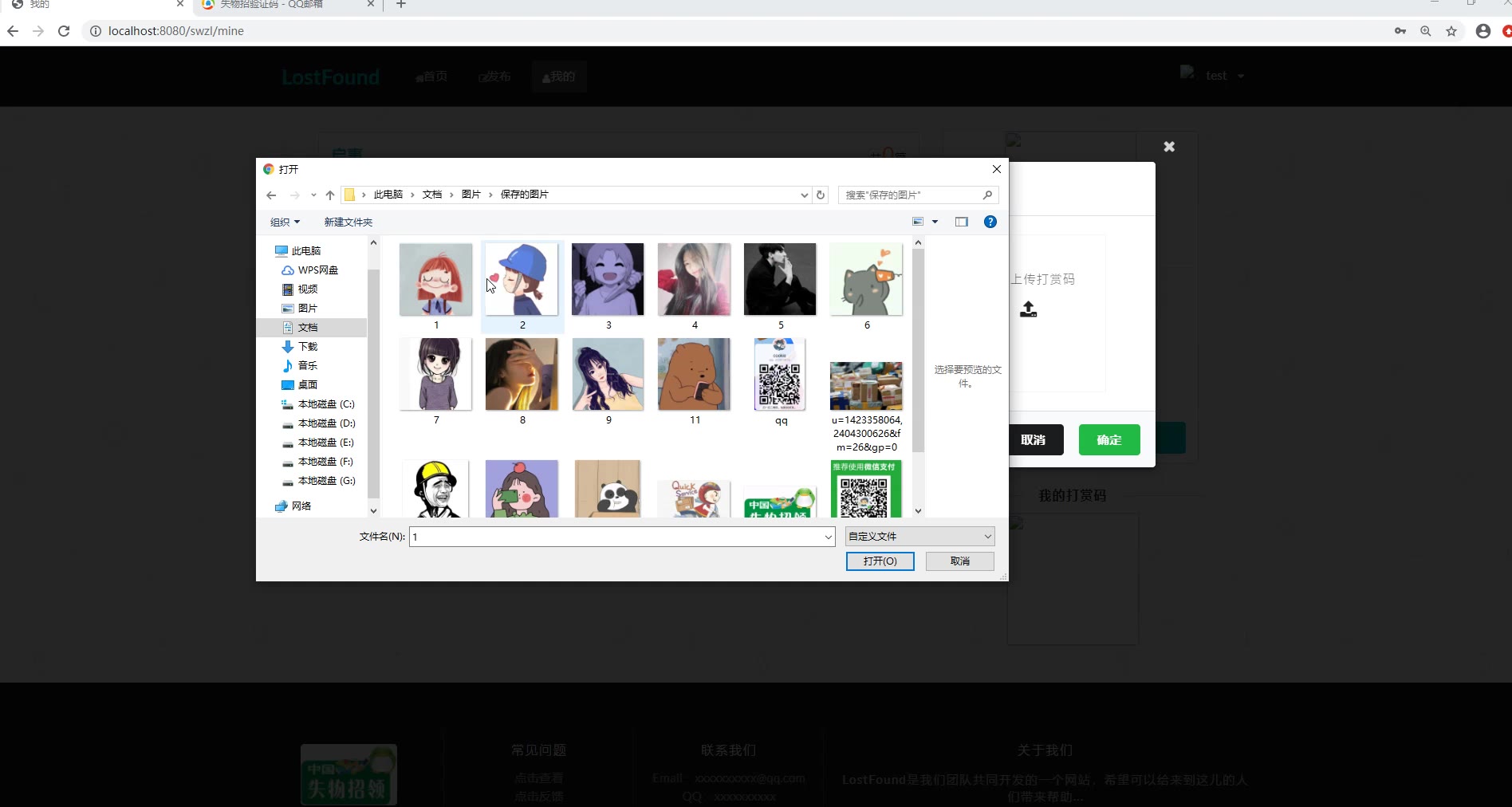Expand the filename history dropdown
Image resolution: width=1512 pixels, height=807 pixels.
(829, 537)
